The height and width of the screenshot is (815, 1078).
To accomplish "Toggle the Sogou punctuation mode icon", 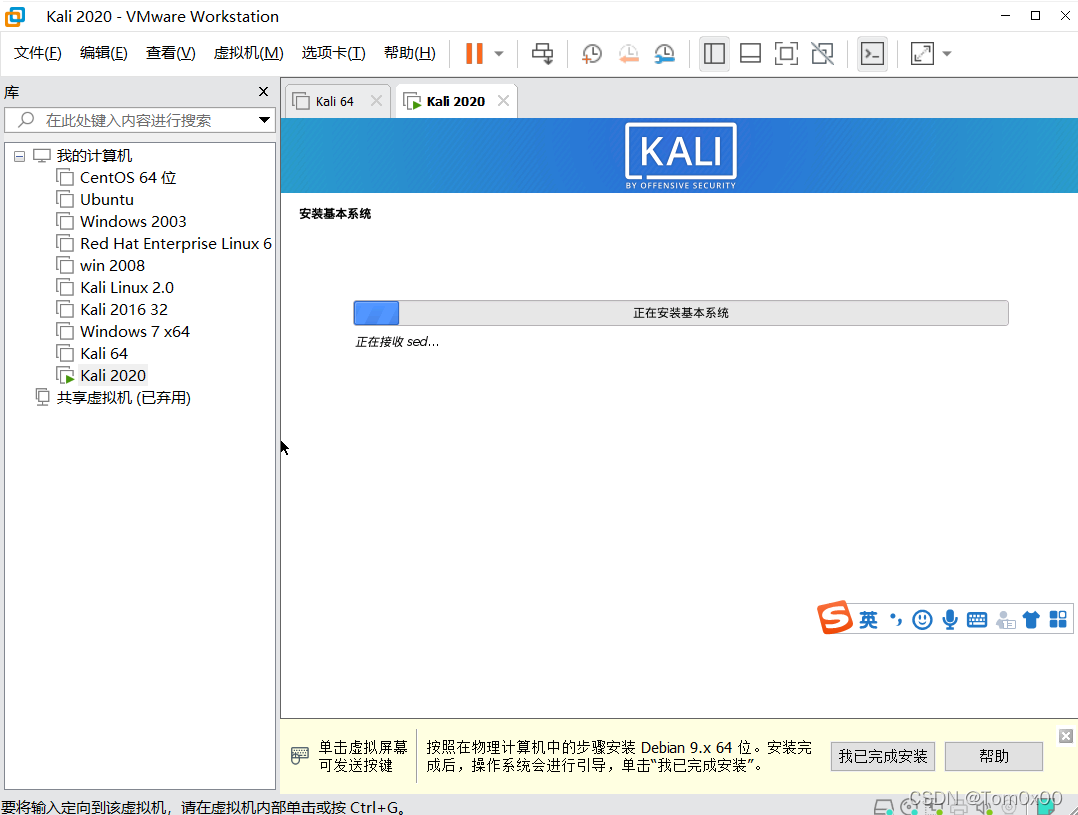I will tap(895, 620).
